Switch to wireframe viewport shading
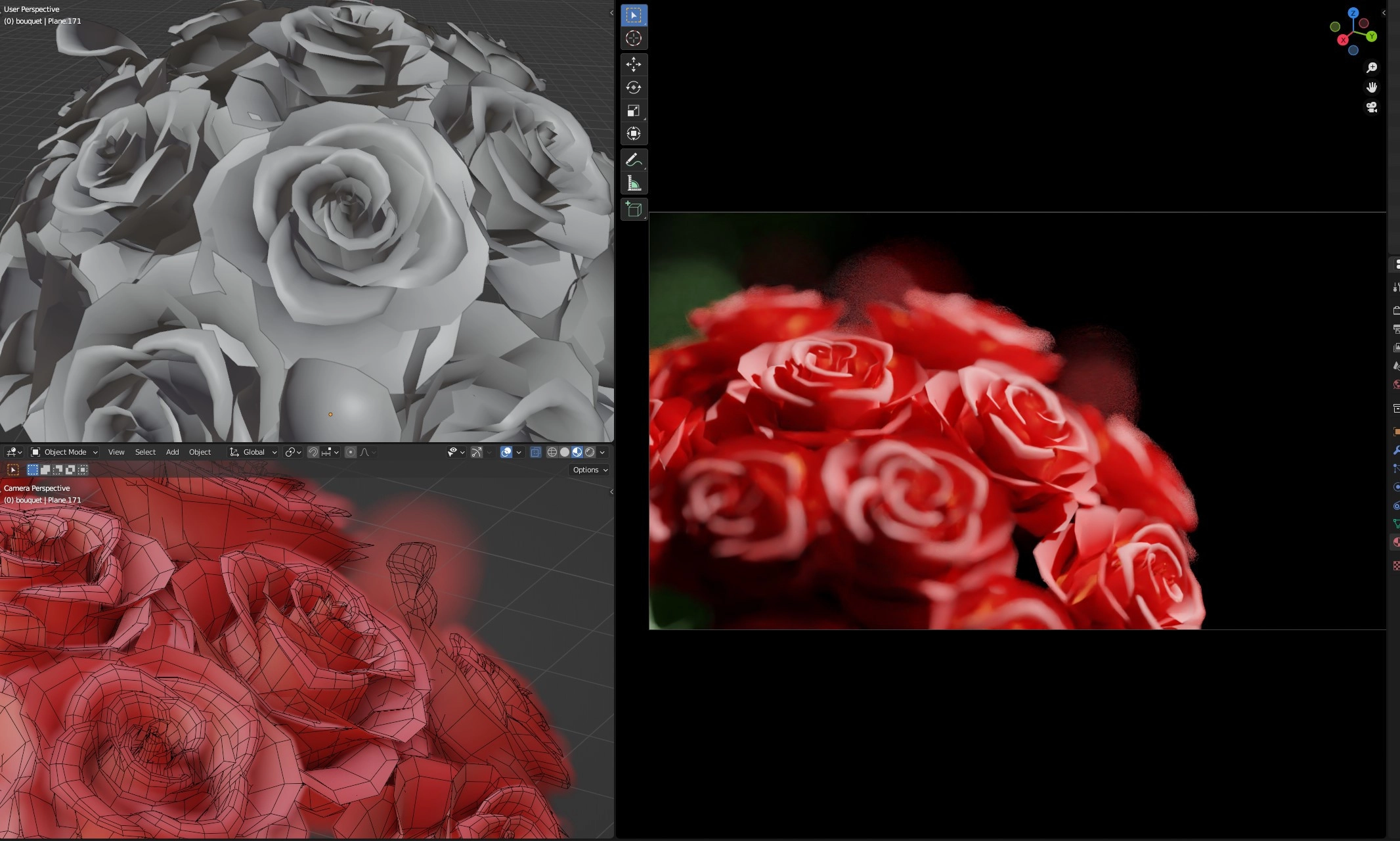 (552, 452)
